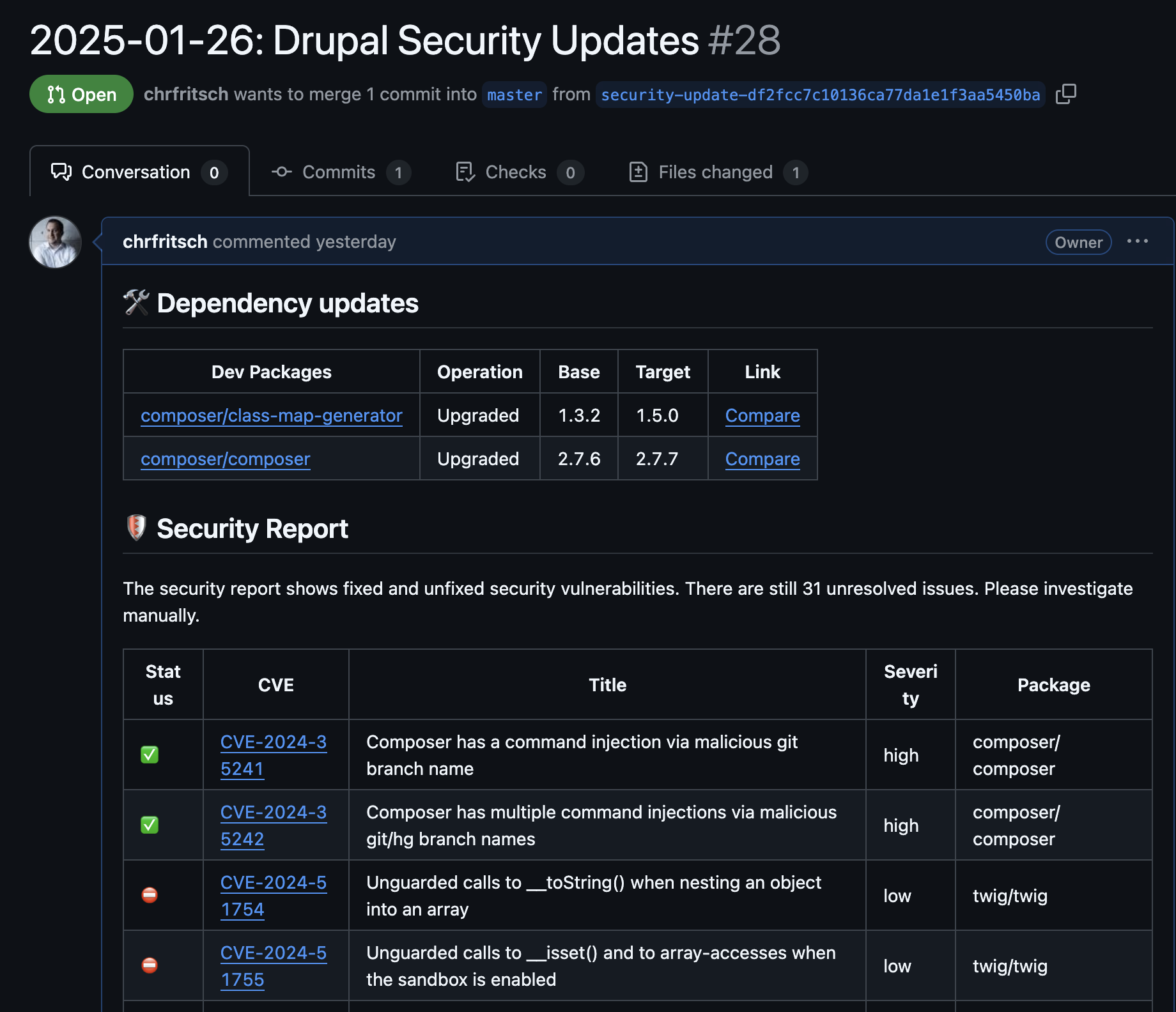Open the Checks tab
Image resolution: width=1176 pixels, height=1012 pixels.
pyautogui.click(x=520, y=172)
